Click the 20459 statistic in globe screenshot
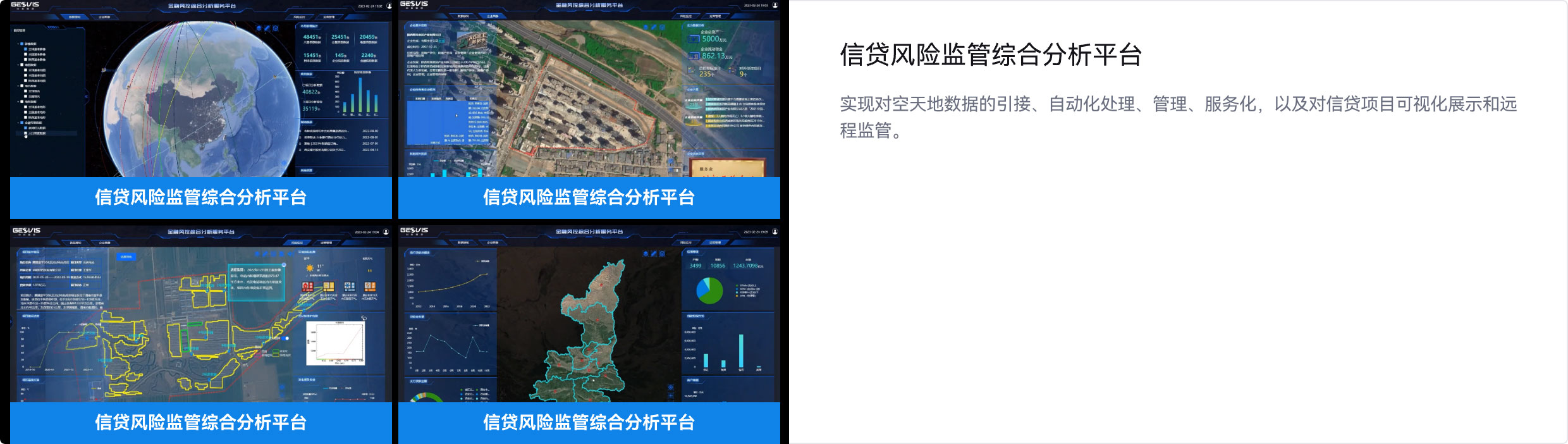 369,37
